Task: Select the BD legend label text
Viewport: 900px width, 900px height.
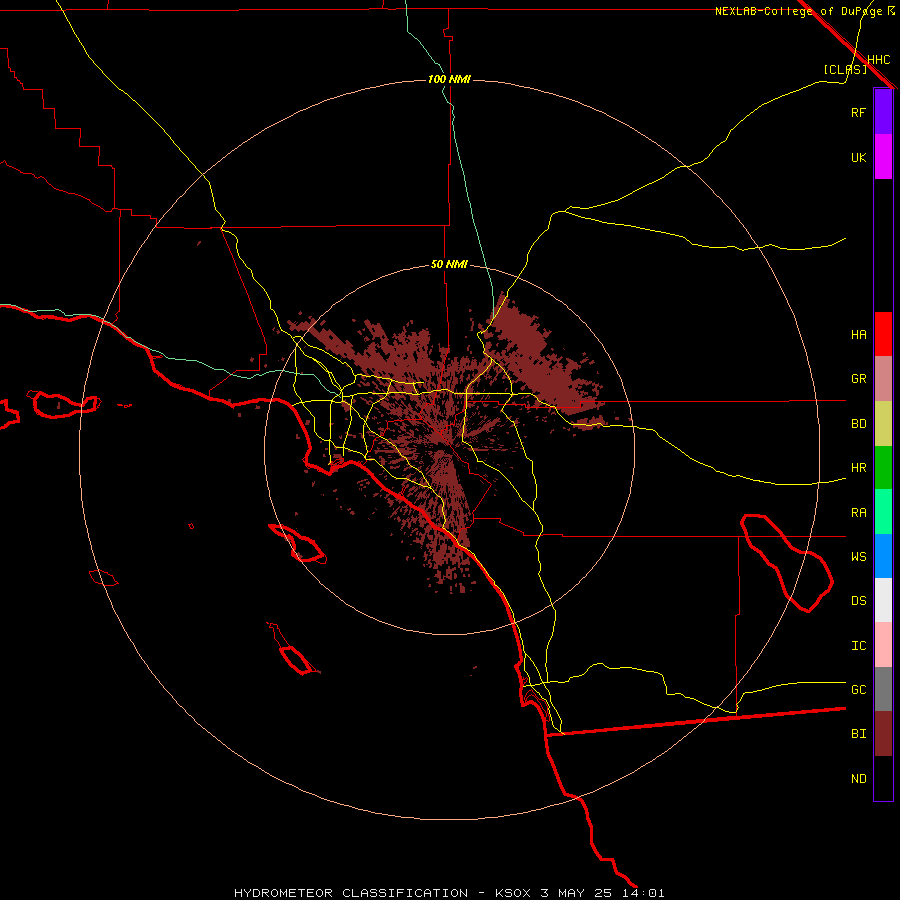Action: (x=858, y=424)
